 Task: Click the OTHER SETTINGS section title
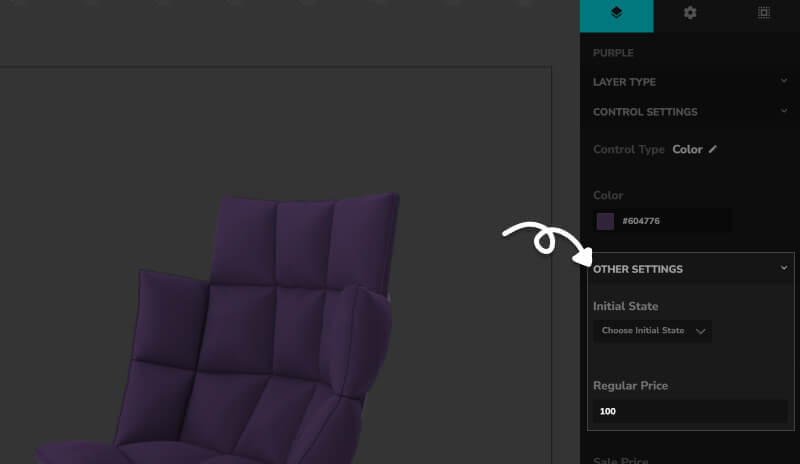click(638, 269)
